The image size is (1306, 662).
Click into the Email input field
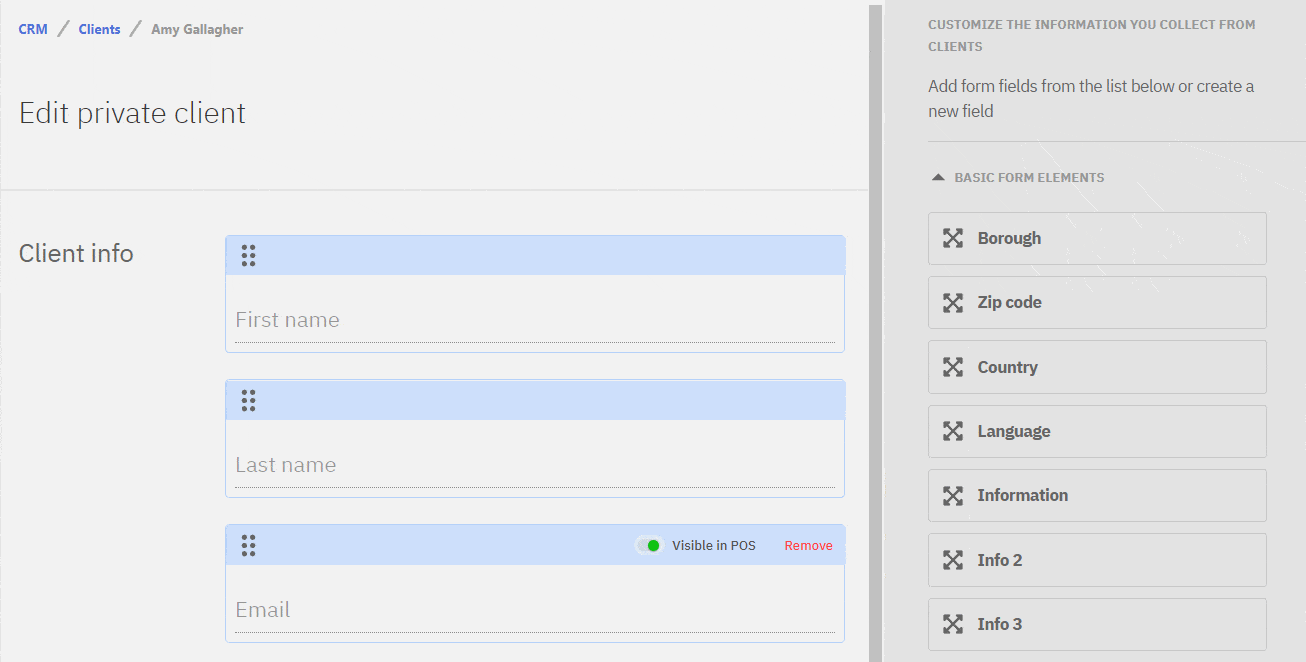pos(534,611)
